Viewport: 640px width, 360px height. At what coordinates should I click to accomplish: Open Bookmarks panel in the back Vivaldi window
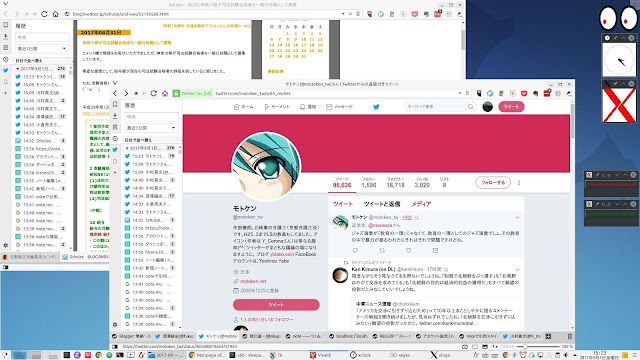tap(6, 25)
